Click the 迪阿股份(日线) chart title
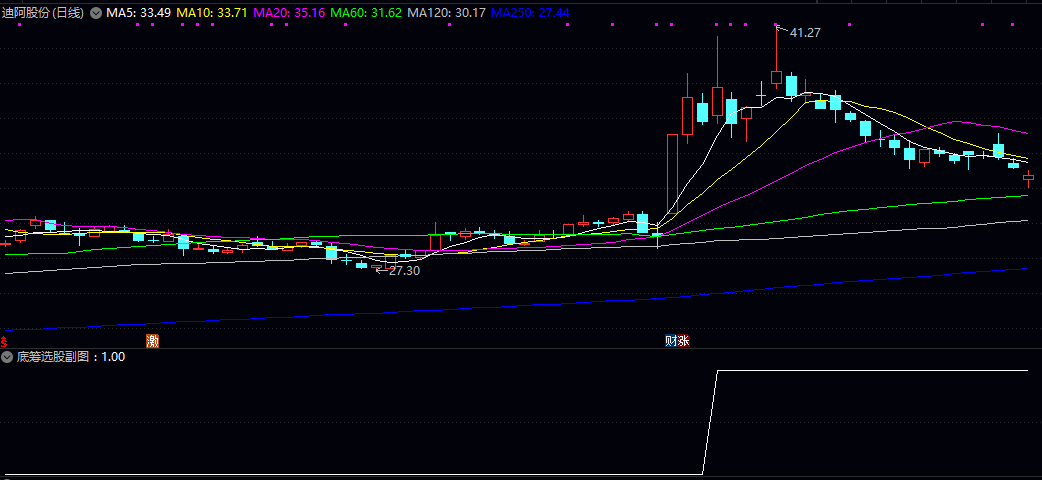This screenshot has height=480, width=1042. pos(43,13)
